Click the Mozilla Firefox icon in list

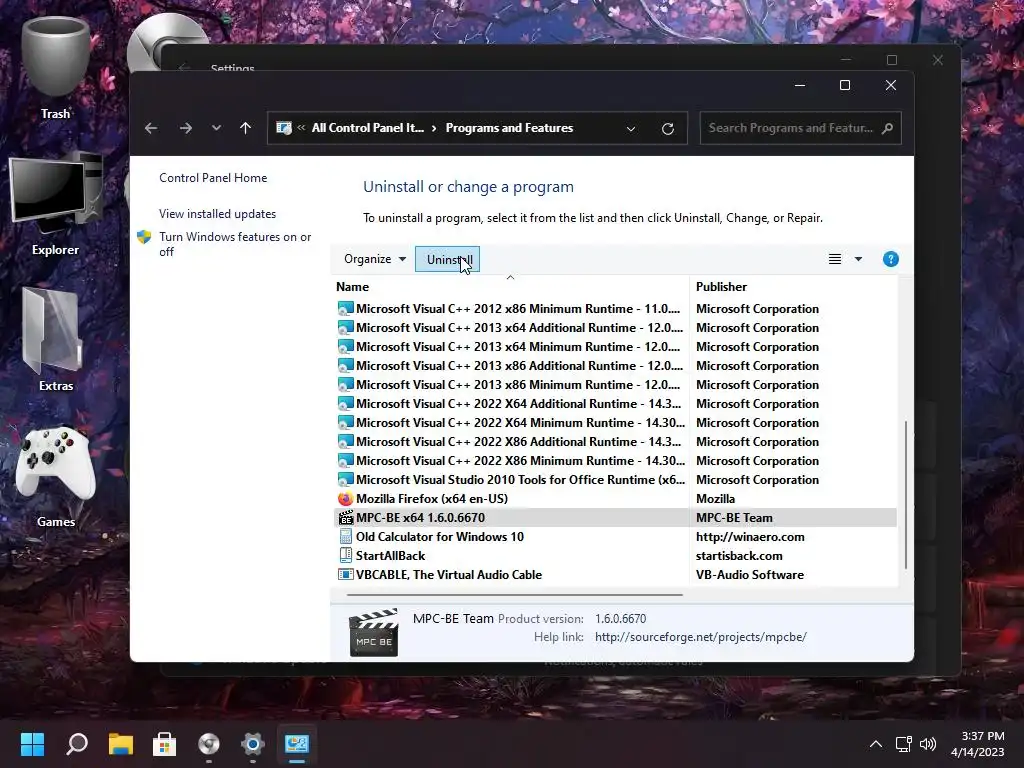click(345, 498)
